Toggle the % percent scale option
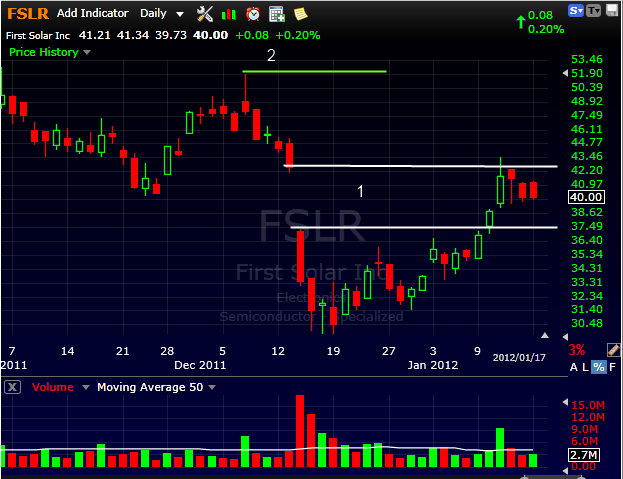The width and height of the screenshot is (623, 479). [599, 367]
